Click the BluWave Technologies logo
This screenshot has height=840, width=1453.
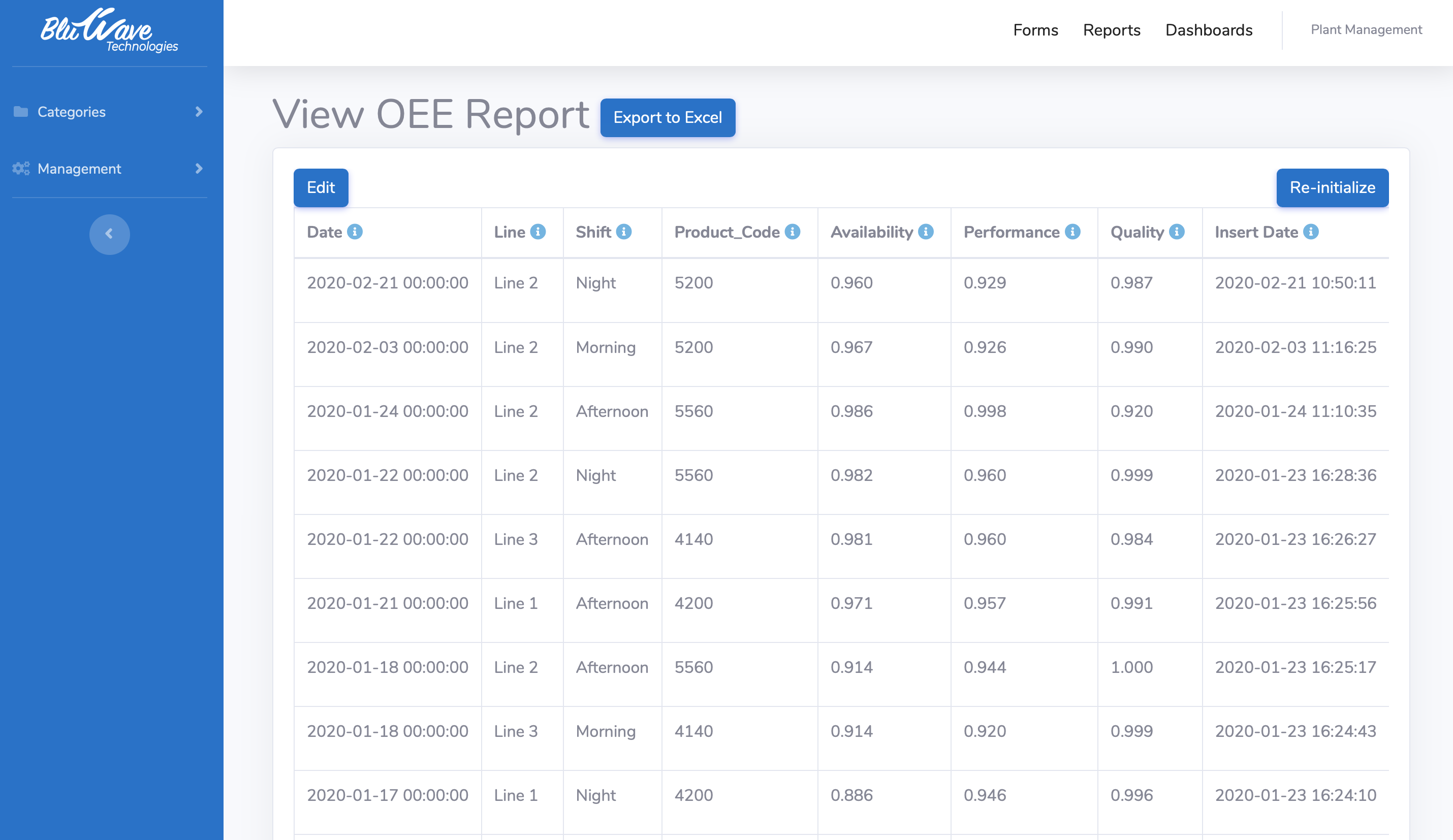pyautogui.click(x=109, y=30)
